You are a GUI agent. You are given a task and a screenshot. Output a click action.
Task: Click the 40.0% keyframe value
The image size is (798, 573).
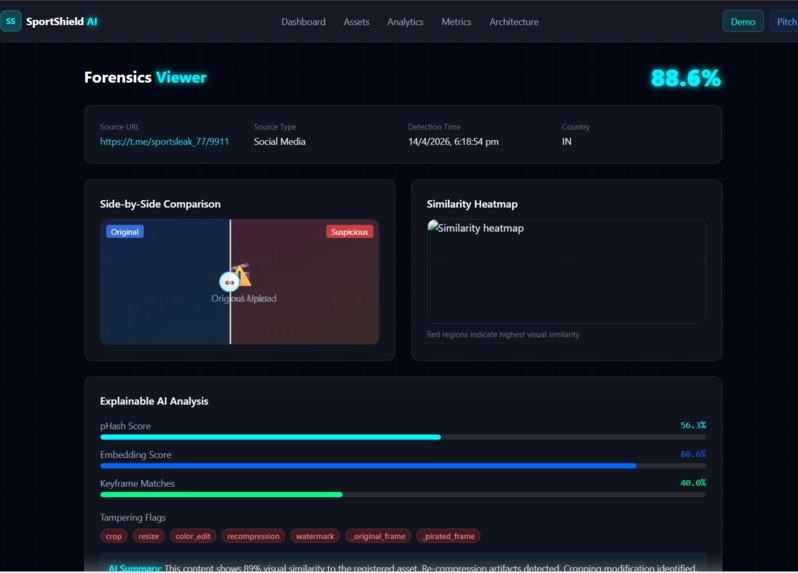(693, 482)
